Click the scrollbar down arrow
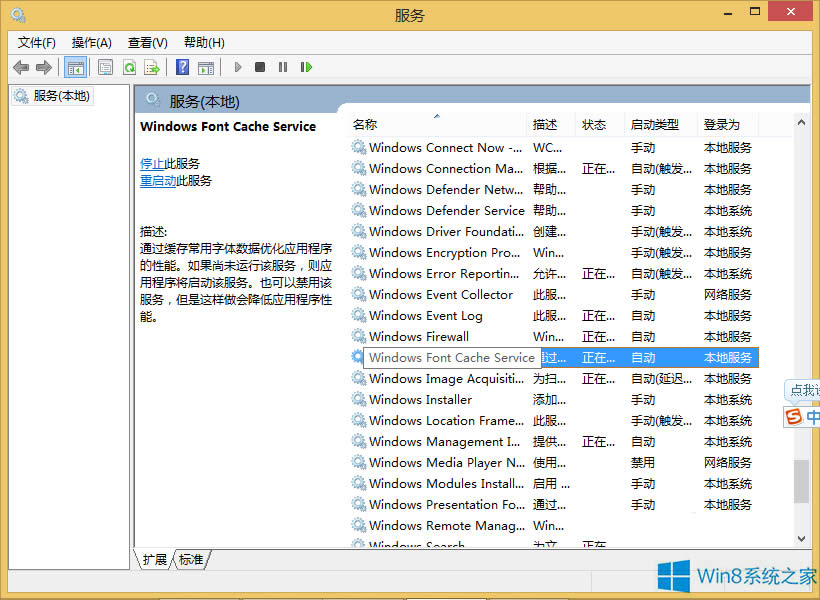 pyautogui.click(x=801, y=541)
